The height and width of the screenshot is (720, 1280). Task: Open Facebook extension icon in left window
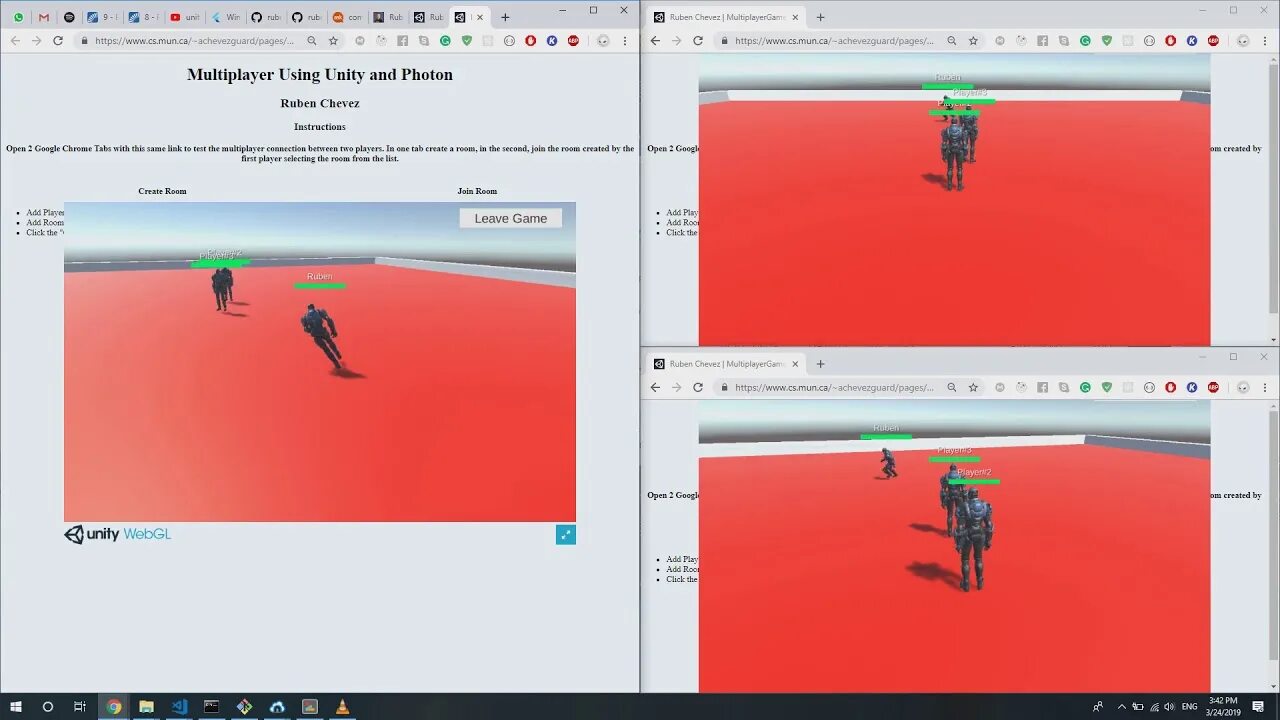pos(402,41)
